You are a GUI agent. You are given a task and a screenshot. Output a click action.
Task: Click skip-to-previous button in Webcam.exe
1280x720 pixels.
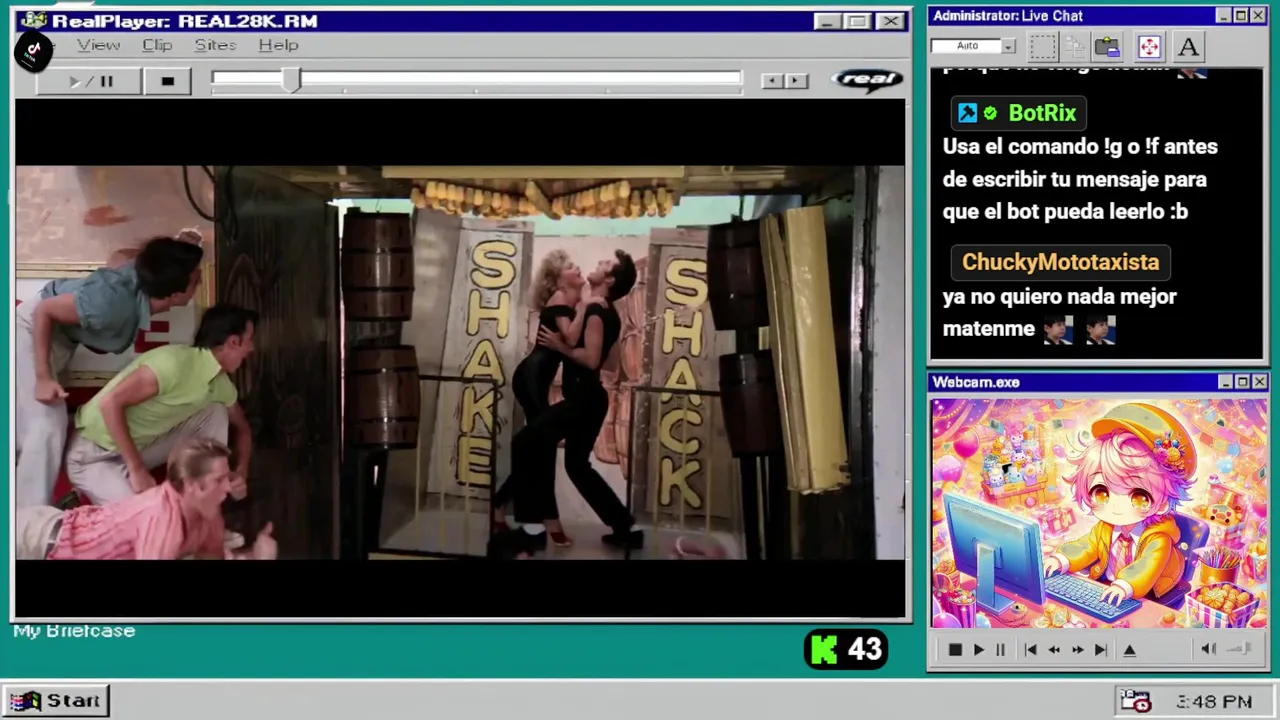pyautogui.click(x=1031, y=650)
